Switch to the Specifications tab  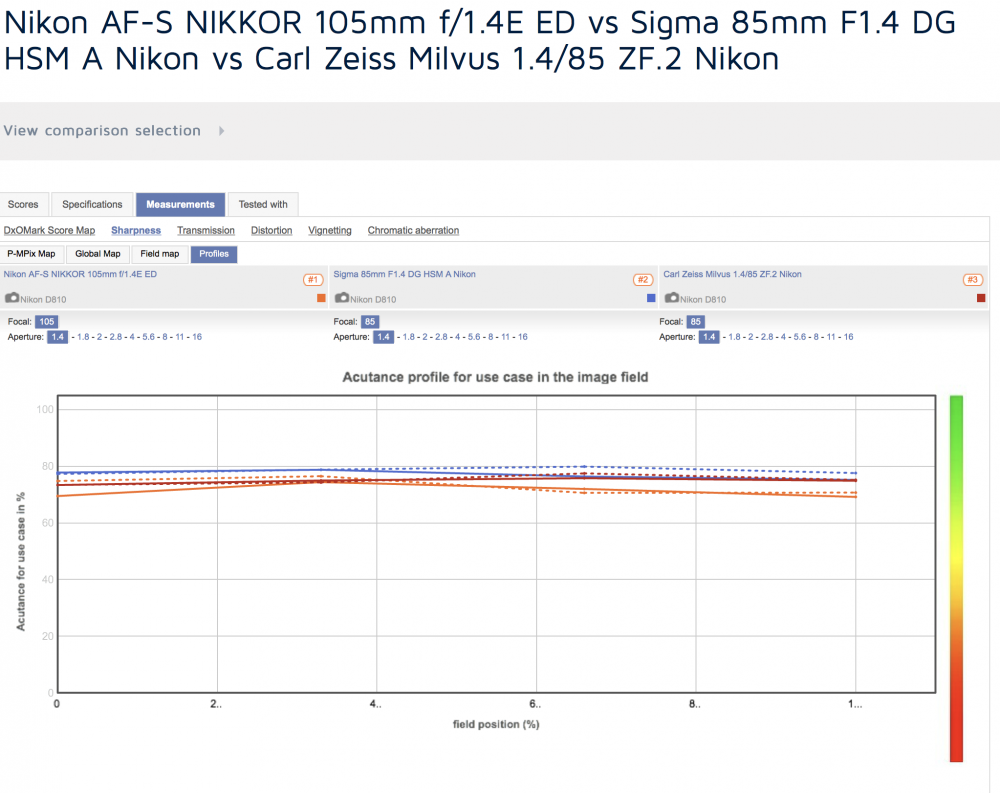pos(92,204)
